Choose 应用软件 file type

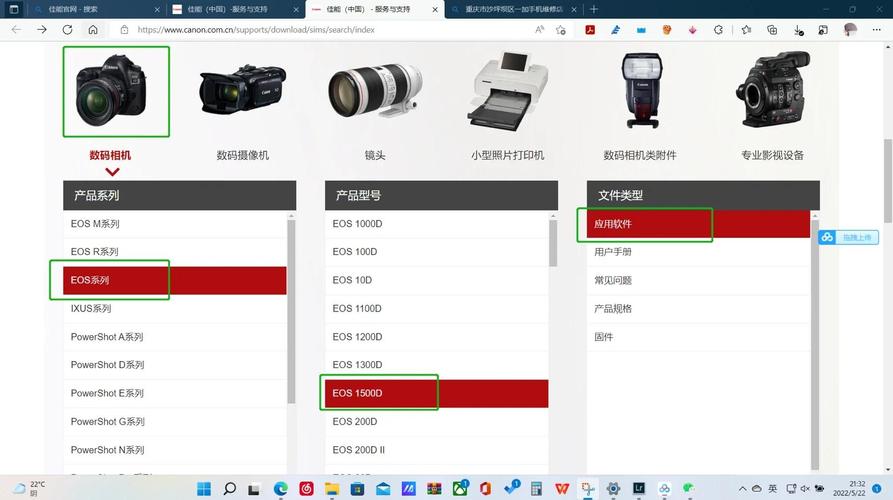tap(699, 224)
